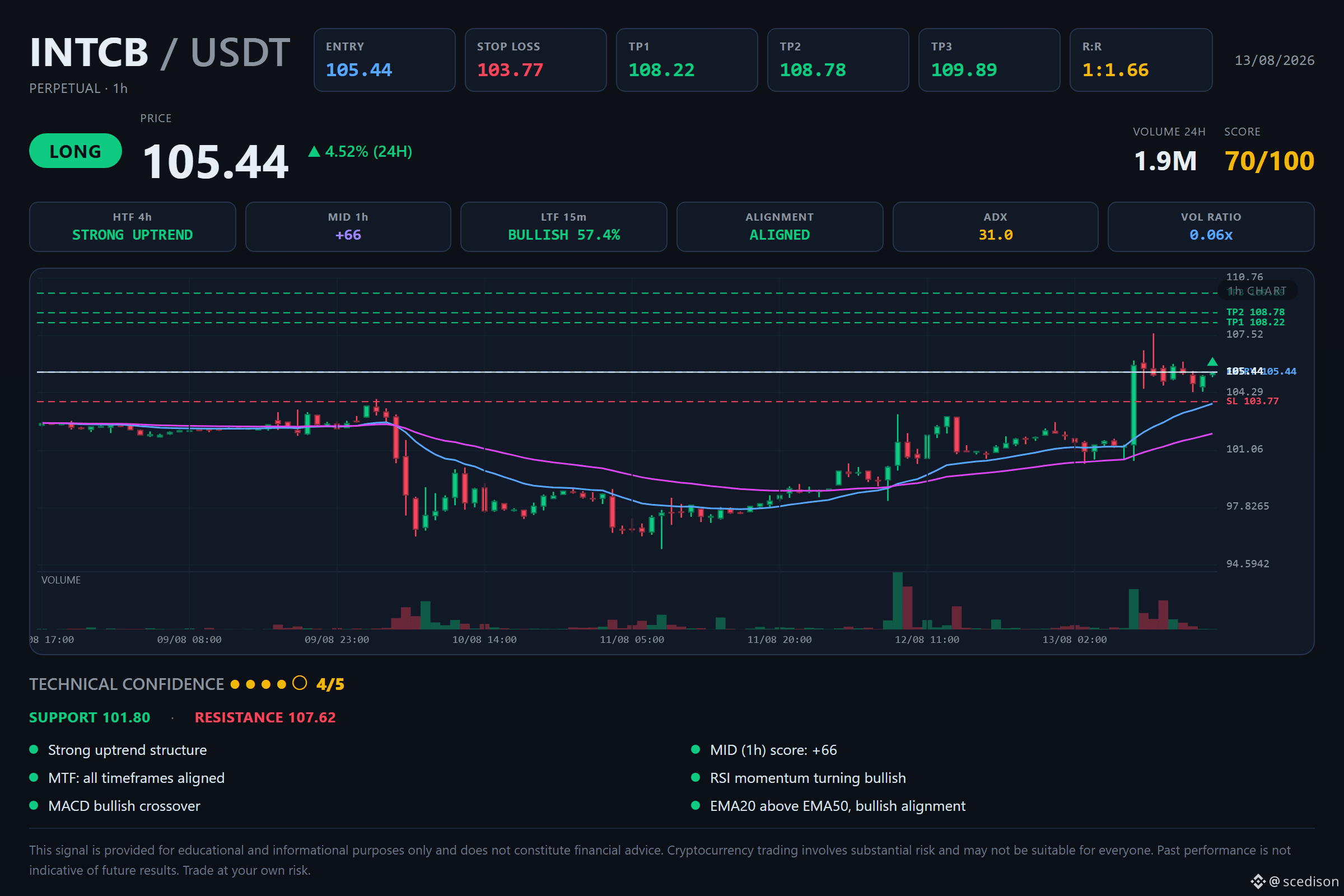Click the green triangle marker on chart
This screenshot has height=896, width=1344.
tap(1212, 362)
